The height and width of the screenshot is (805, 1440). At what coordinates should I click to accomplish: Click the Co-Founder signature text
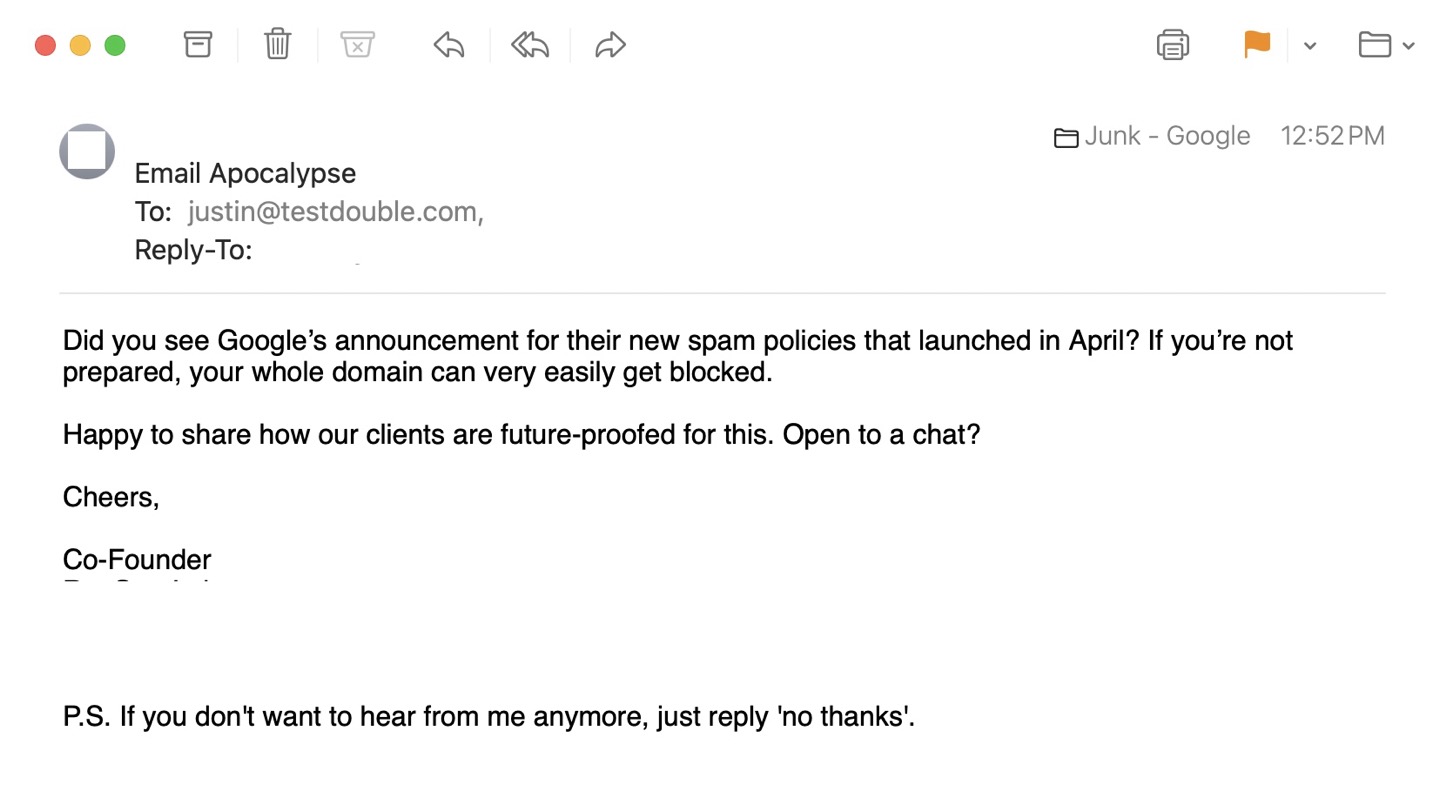137,559
